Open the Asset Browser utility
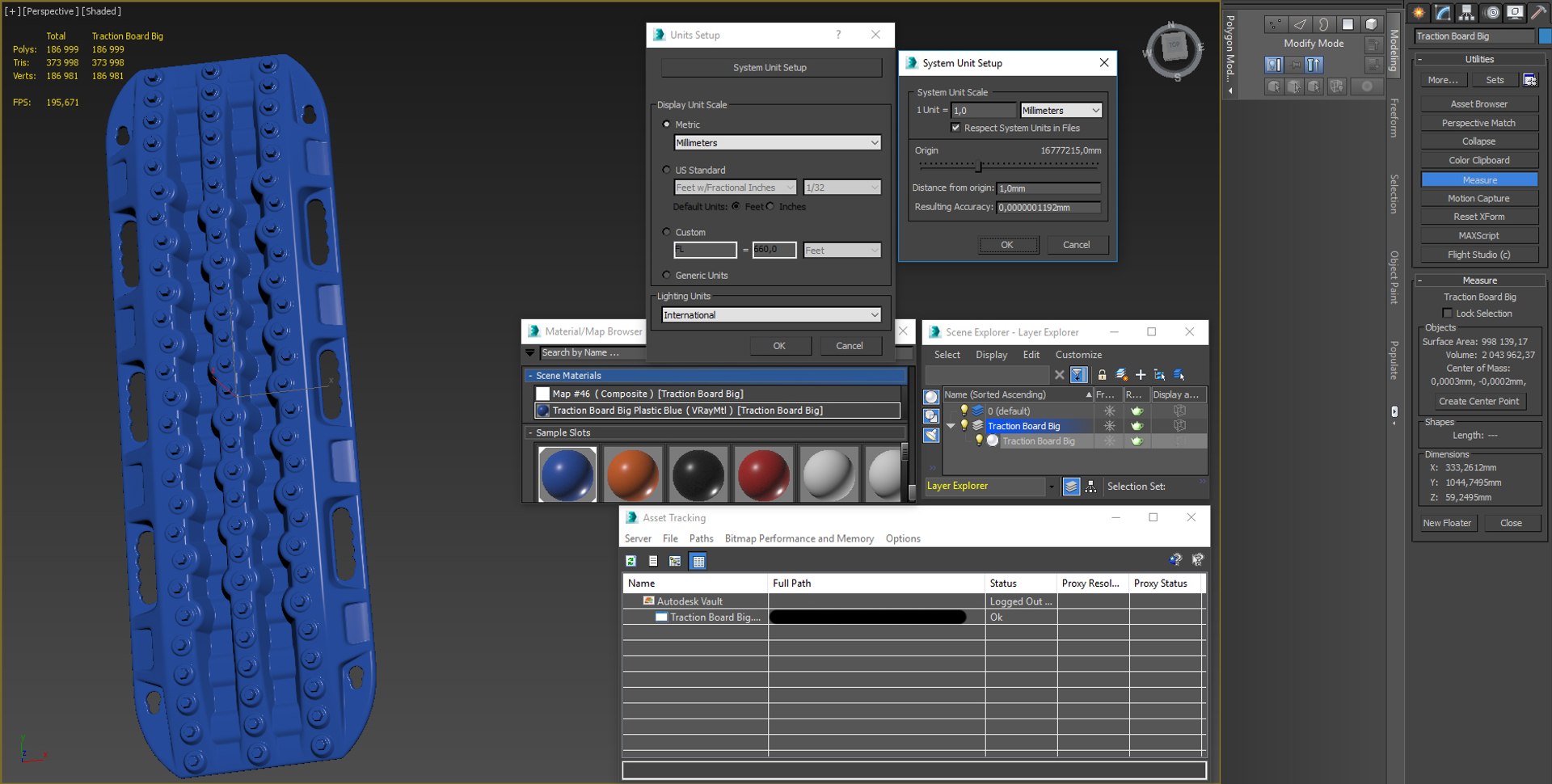Screen dimensions: 1552x784 click(x=1478, y=104)
